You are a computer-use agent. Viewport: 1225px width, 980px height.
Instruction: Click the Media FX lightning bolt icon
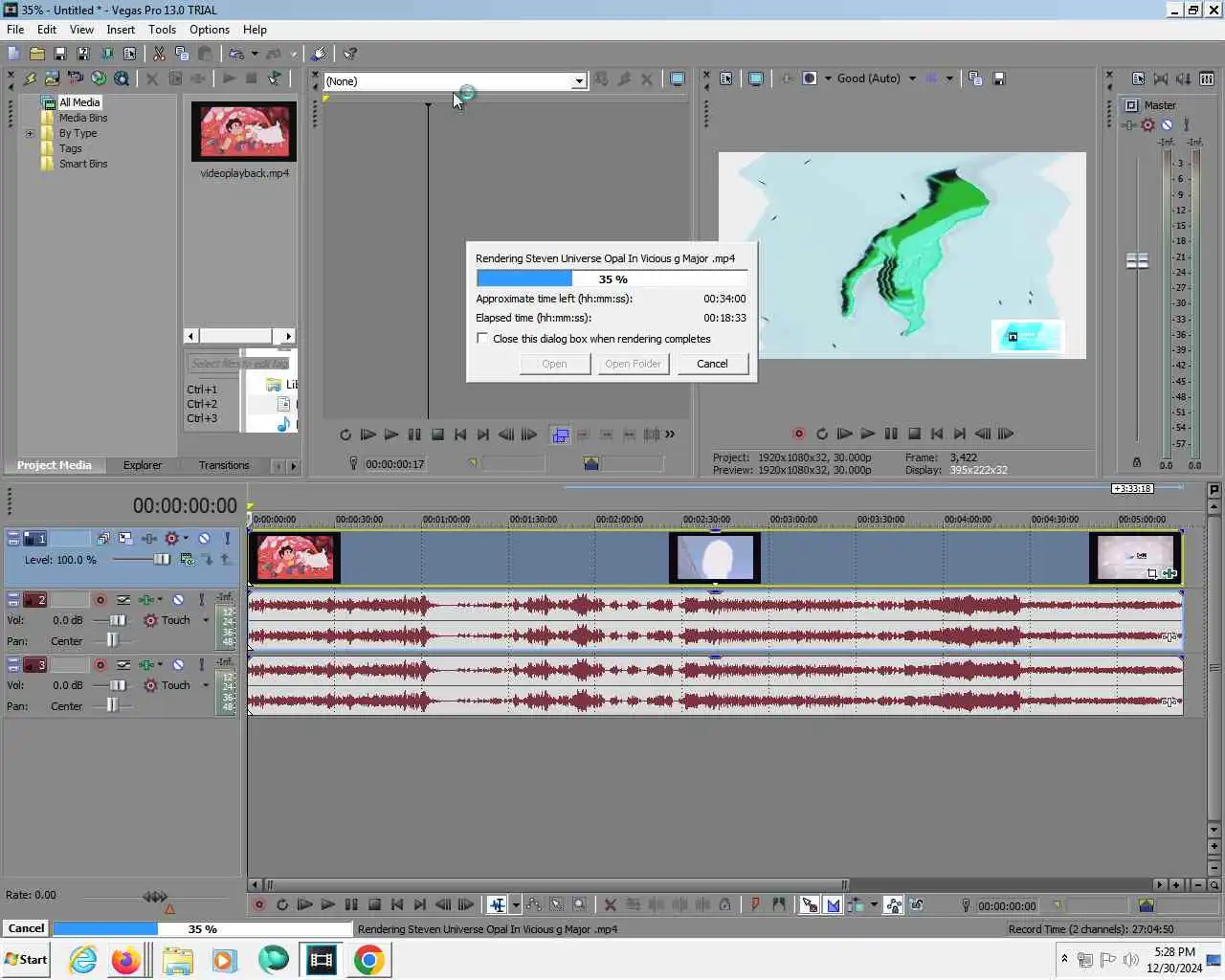point(29,78)
